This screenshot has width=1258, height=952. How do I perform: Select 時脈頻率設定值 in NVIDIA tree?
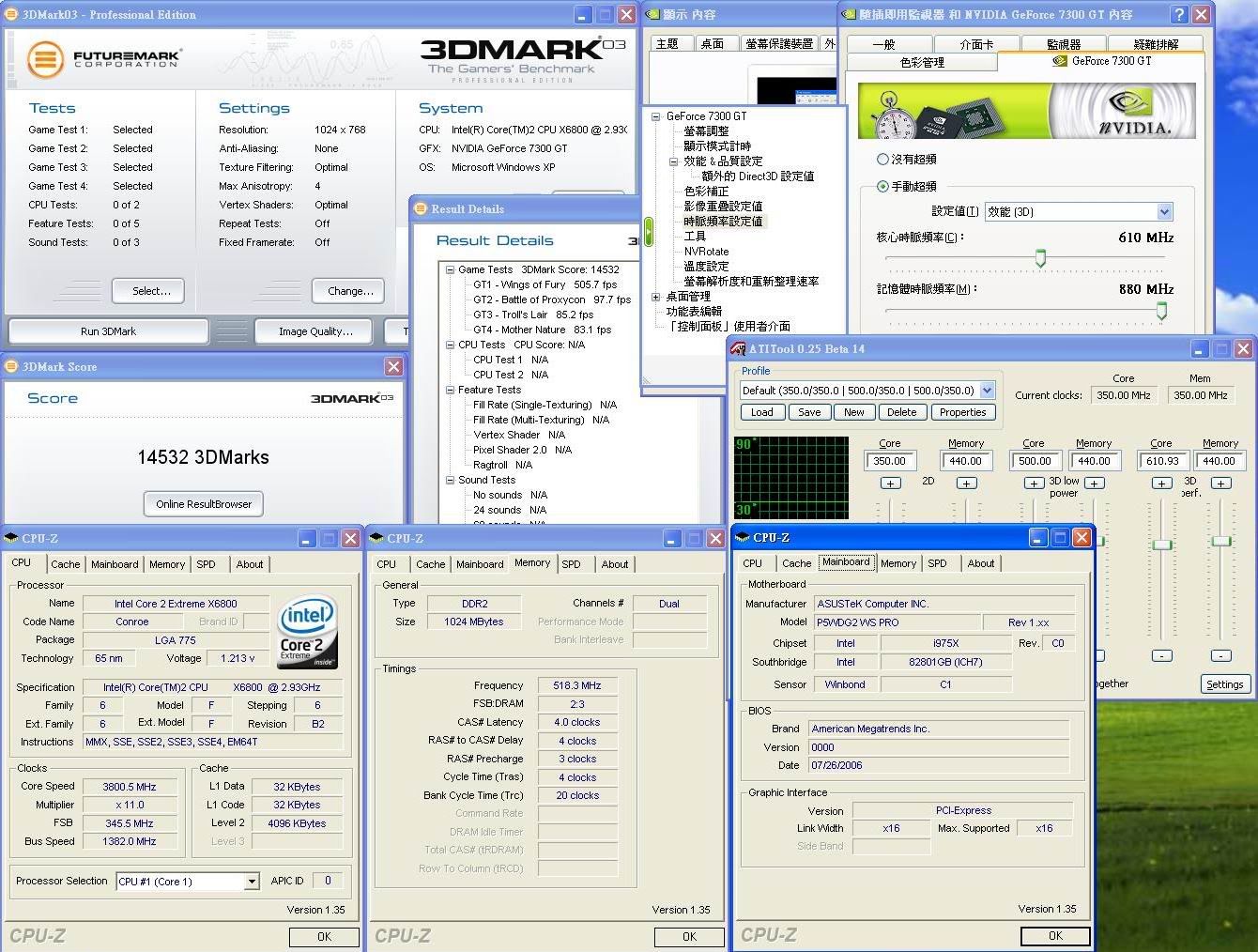click(723, 222)
